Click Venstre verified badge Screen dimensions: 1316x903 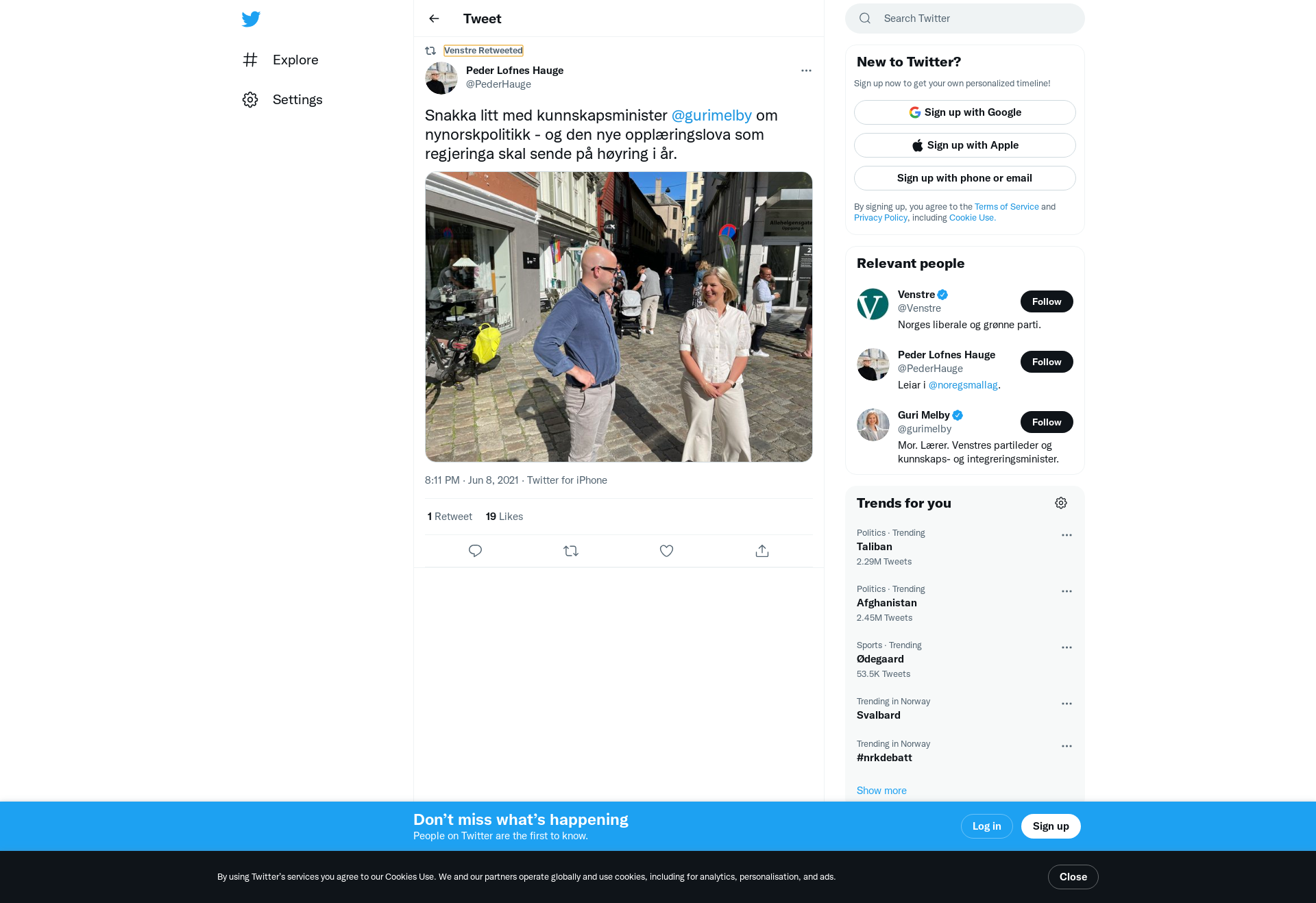point(943,295)
